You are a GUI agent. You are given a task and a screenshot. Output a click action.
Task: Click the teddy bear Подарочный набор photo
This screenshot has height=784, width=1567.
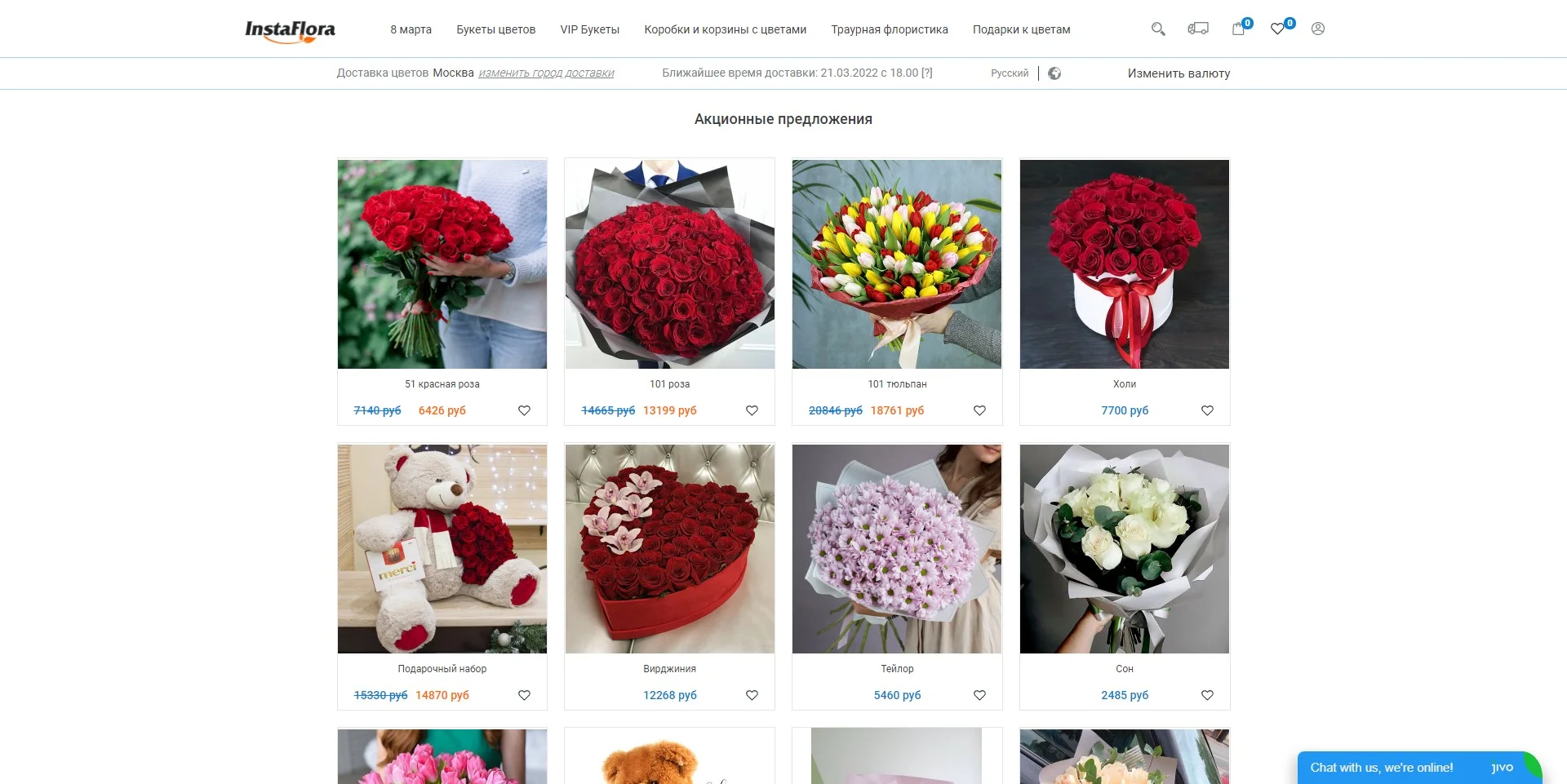pyautogui.click(x=442, y=549)
